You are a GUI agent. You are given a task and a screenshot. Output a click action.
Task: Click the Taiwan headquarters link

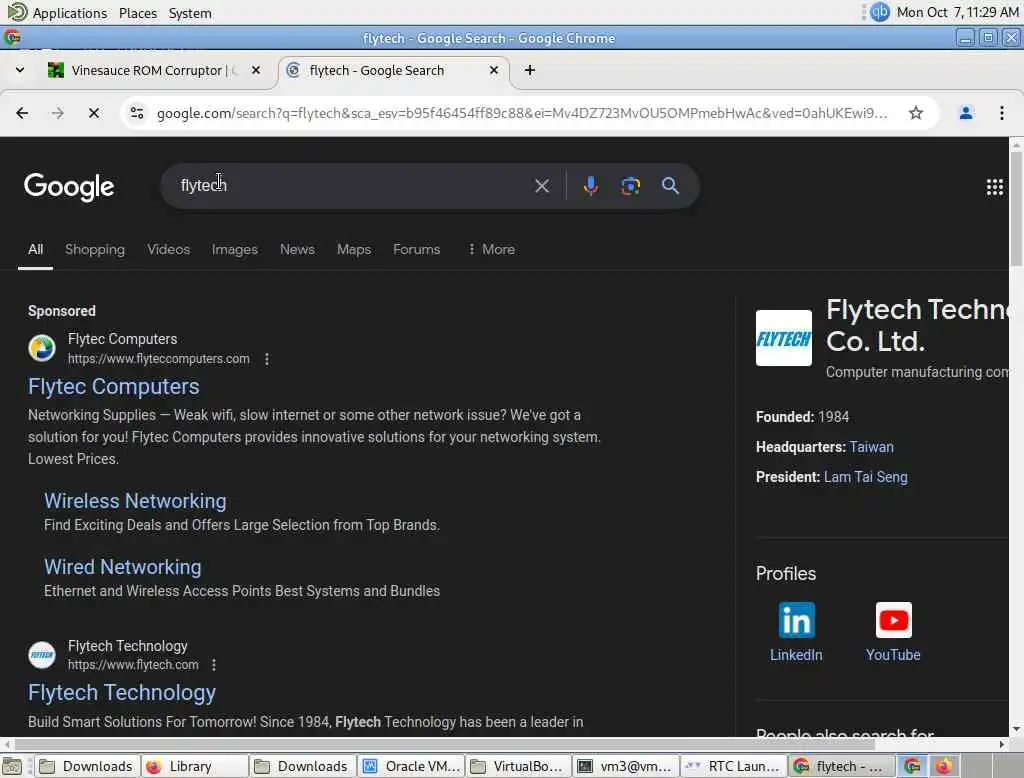click(871, 447)
